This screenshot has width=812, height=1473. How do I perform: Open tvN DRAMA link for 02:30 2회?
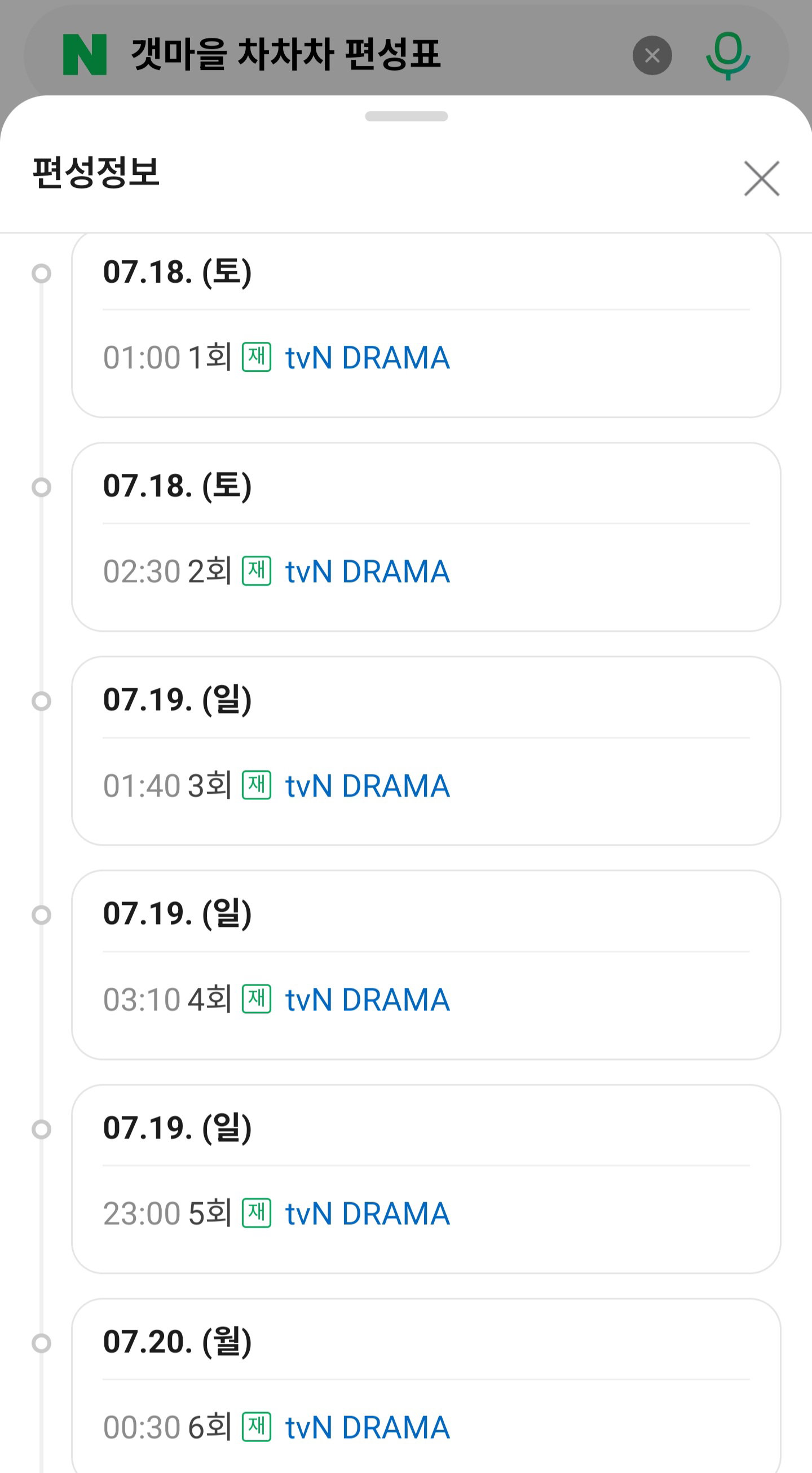(368, 572)
